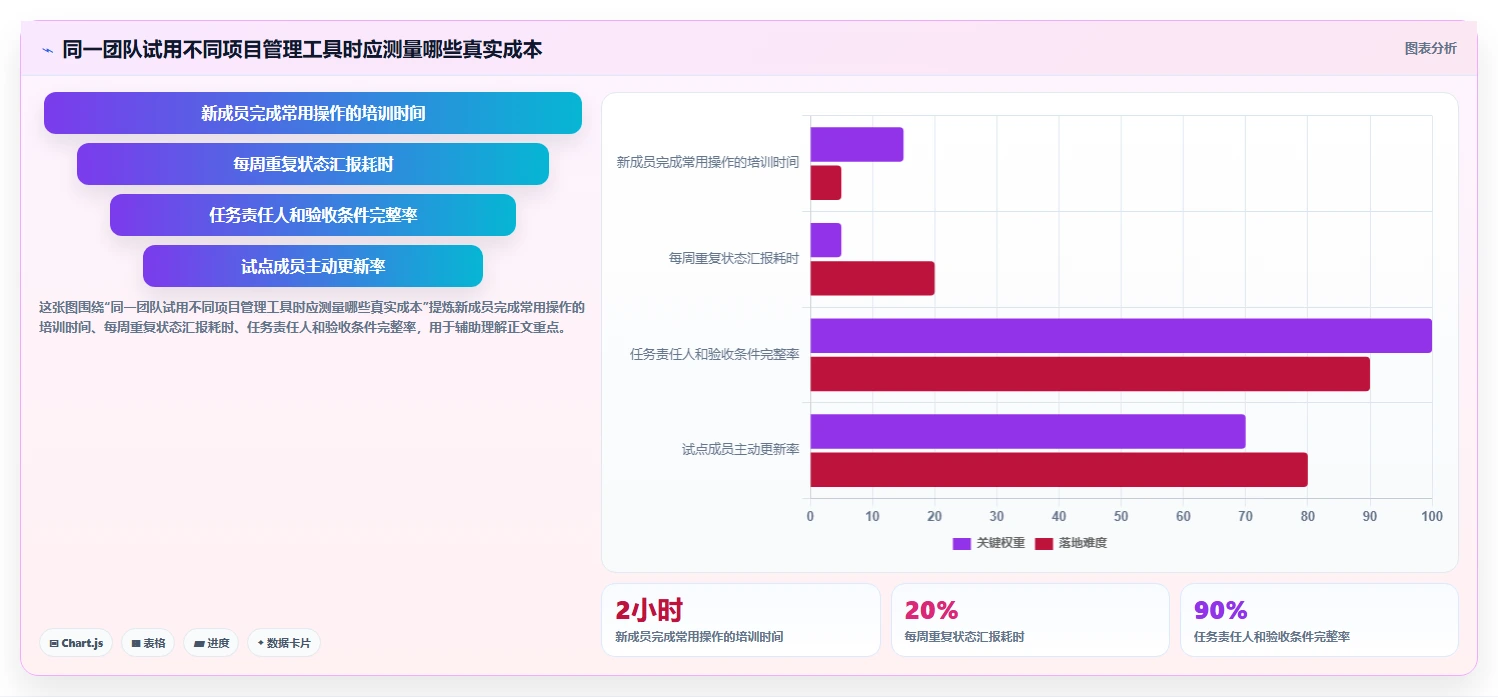Screen dimensions: 1498x697
Task: Click chart axis label 试点成员主动更新率
Action: click(741, 450)
